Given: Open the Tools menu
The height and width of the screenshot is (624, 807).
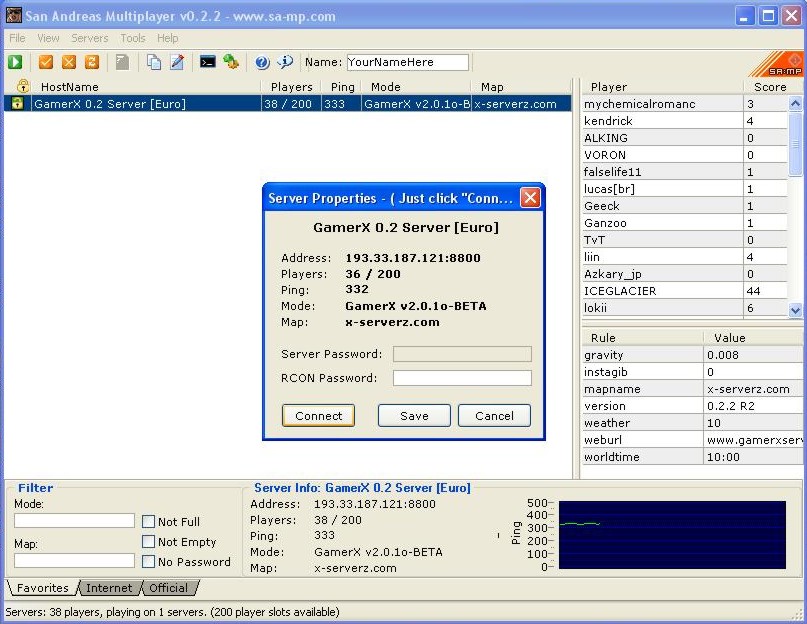Looking at the screenshot, I should (x=133, y=38).
